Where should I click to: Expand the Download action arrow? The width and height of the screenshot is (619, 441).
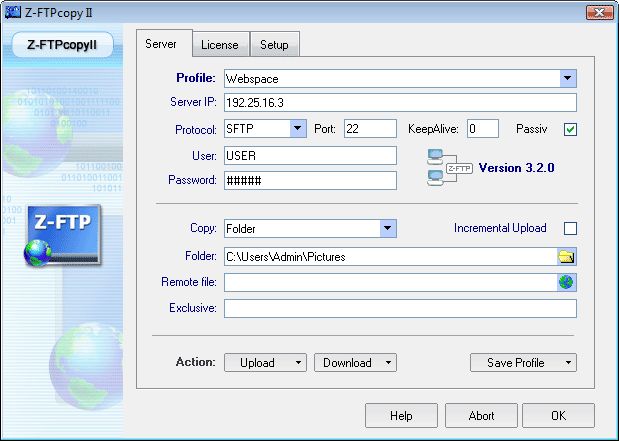click(388, 362)
